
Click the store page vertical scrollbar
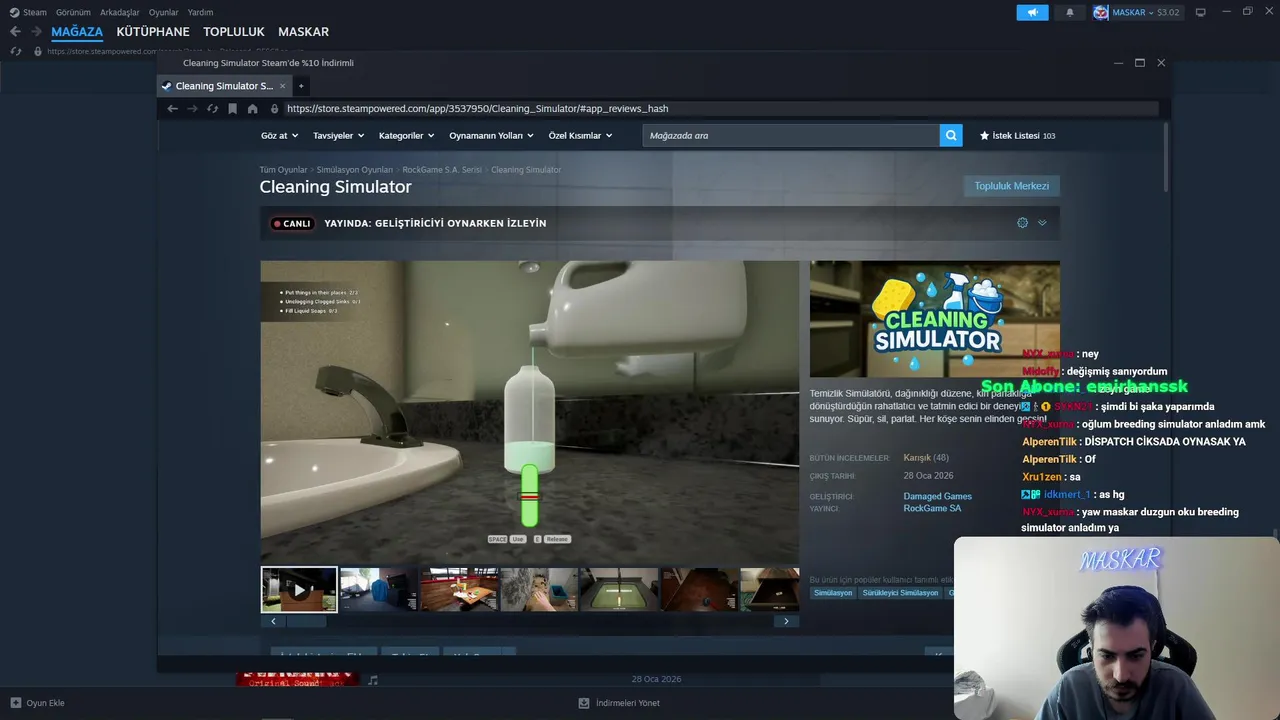pos(1165,157)
